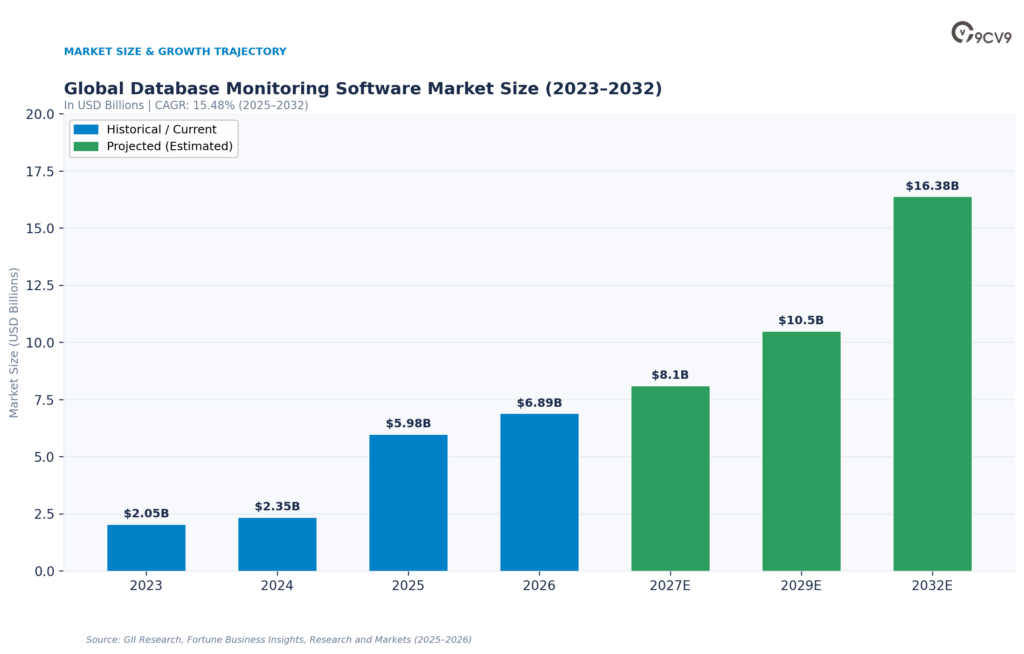Click the 10.0 y-axis tick label
The height and width of the screenshot is (654, 1024).
40,343
